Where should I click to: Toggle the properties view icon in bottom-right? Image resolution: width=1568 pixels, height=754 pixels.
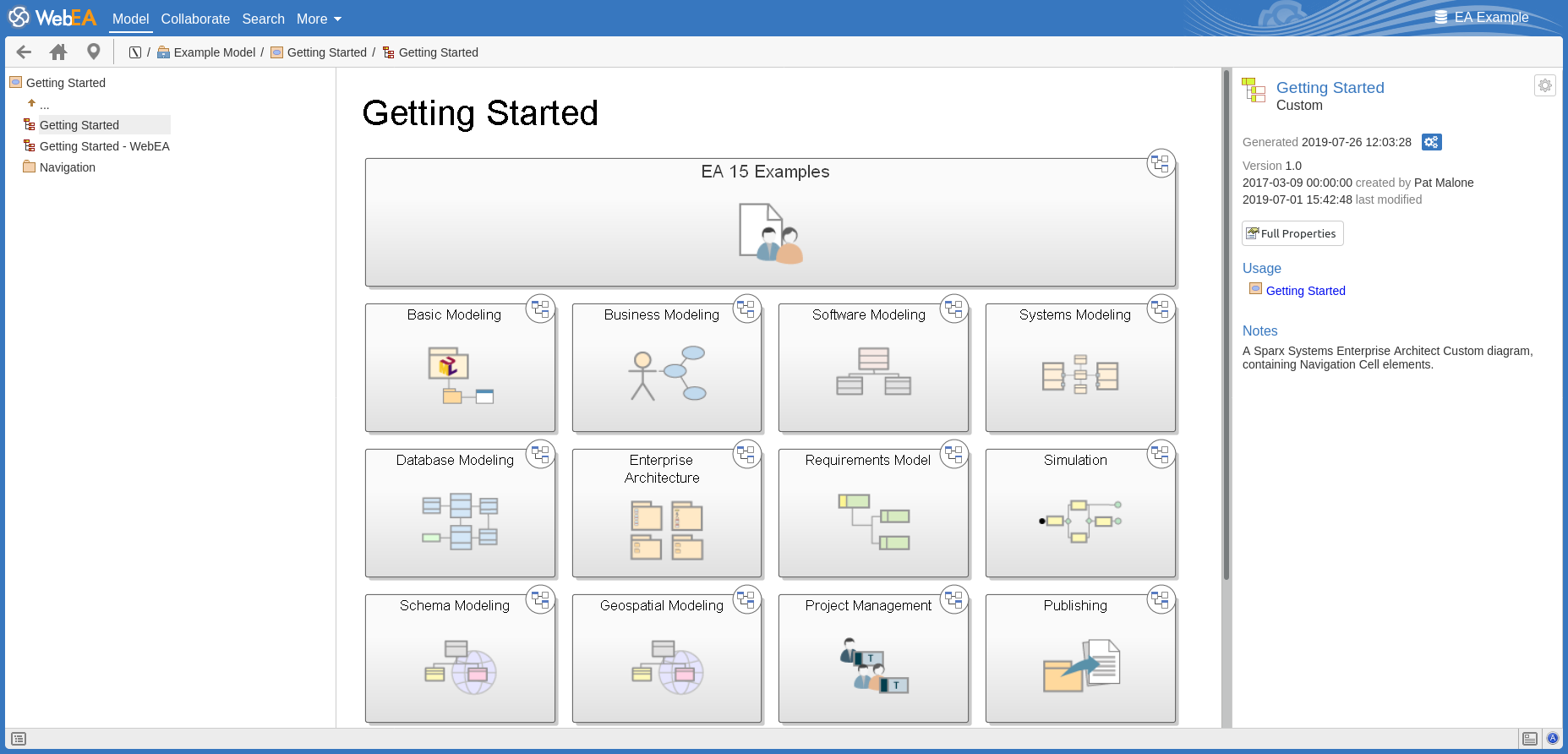point(1529,739)
